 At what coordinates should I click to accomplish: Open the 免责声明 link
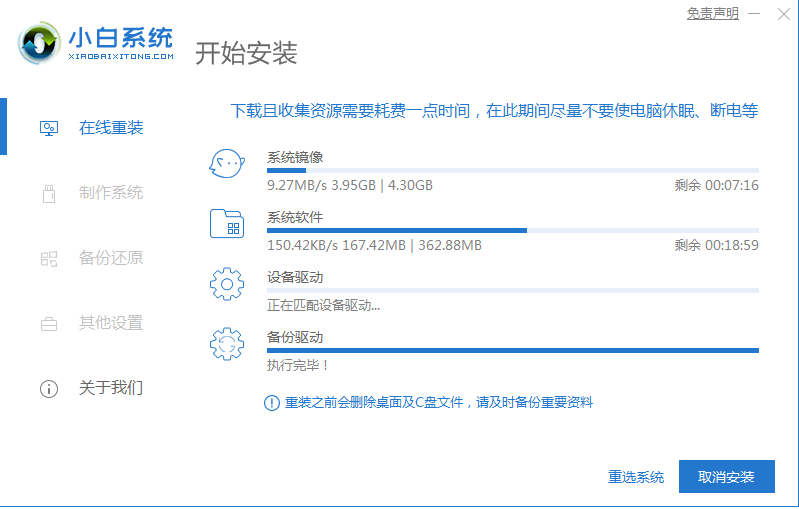(x=712, y=14)
